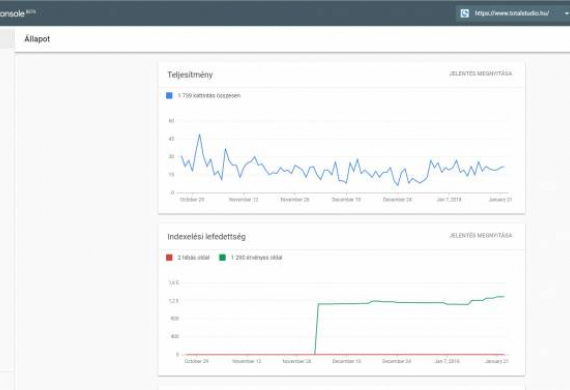The height and width of the screenshot is (390, 570).
Task: Click the '2 hibás oldal' legend text
Action: pos(193,258)
